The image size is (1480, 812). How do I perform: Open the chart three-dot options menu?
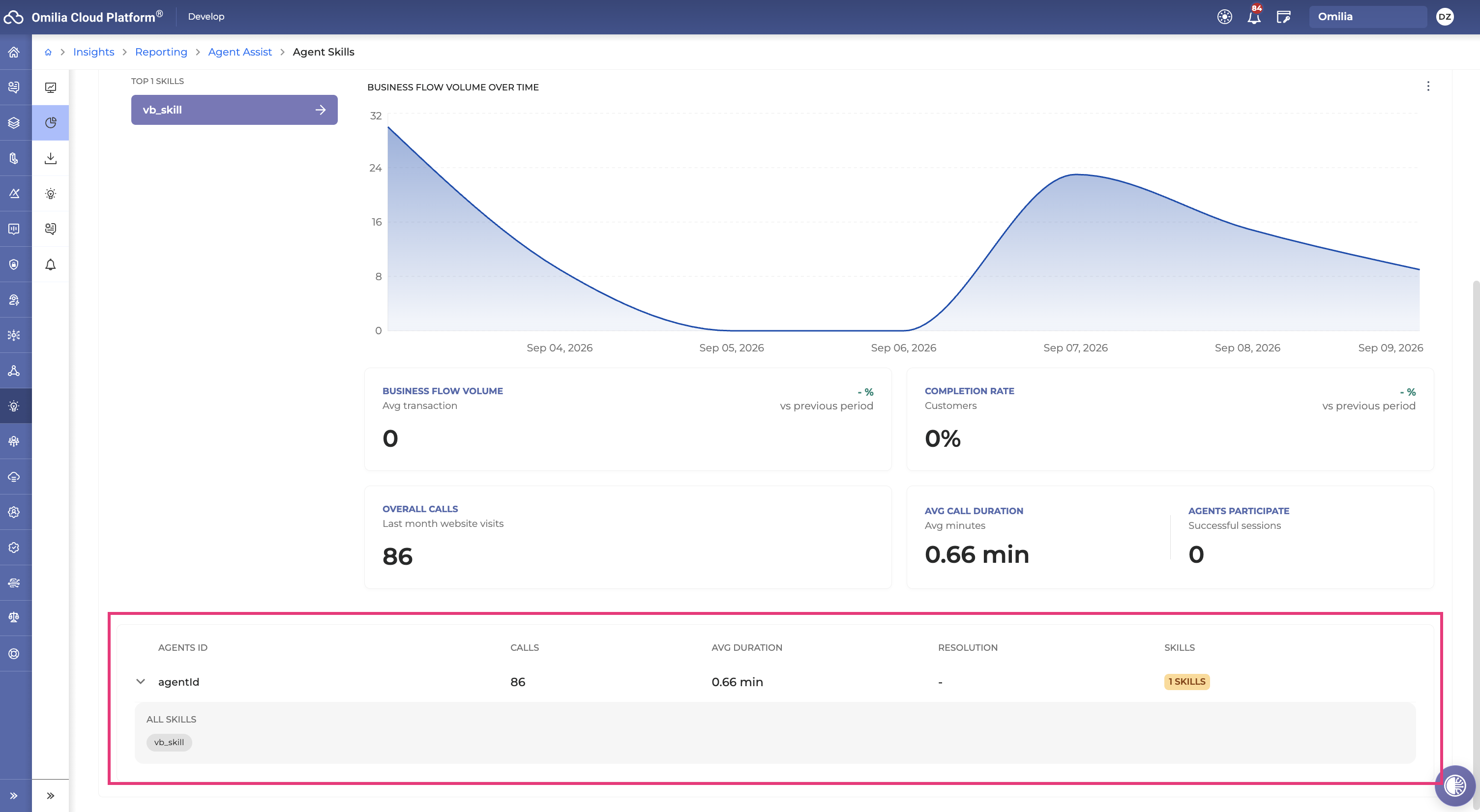pos(1428,86)
